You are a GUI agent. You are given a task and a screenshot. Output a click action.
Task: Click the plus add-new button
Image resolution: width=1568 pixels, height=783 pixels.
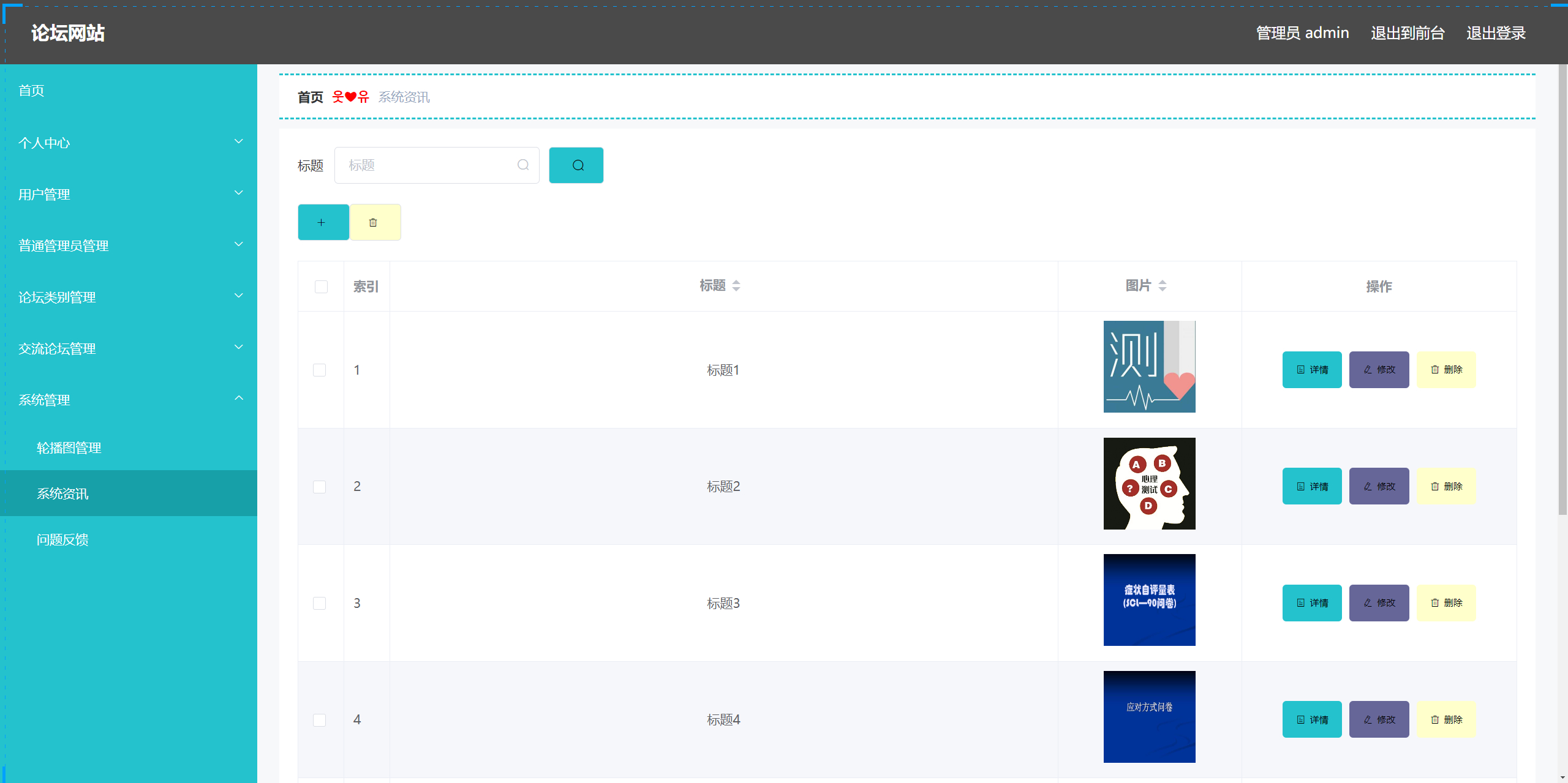tap(323, 222)
